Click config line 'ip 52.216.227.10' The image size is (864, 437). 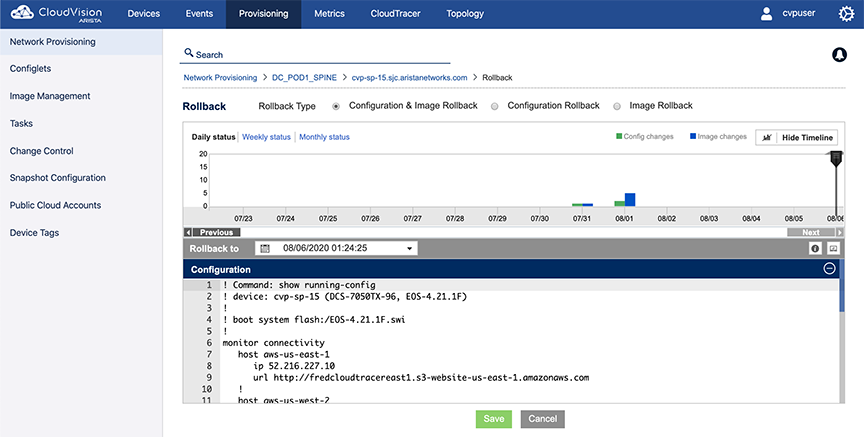click(x=294, y=366)
